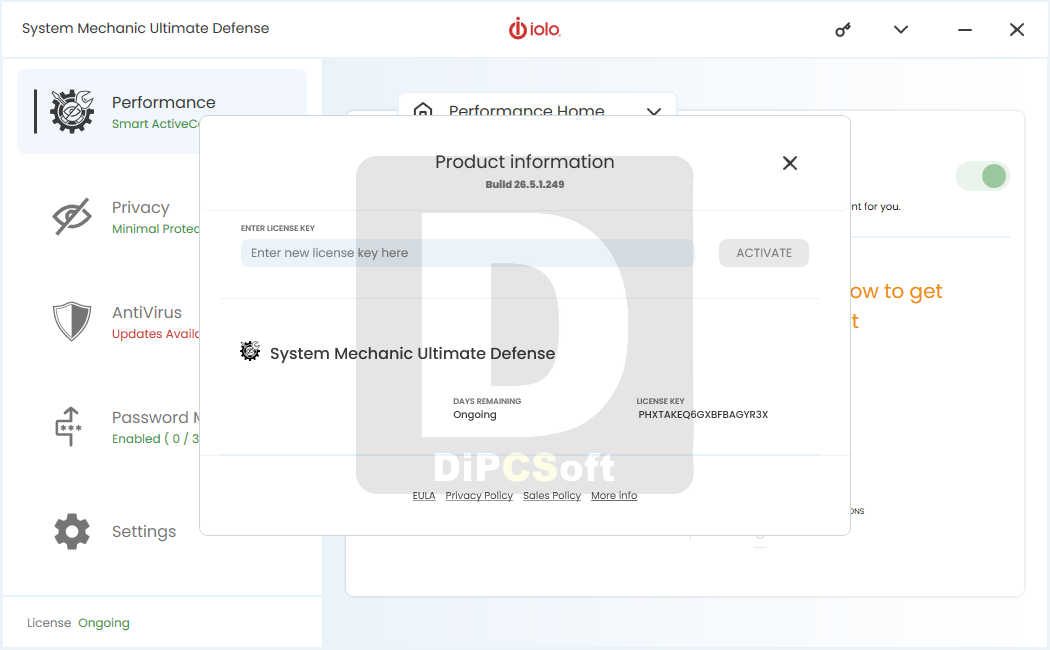Click the Settings gear icon
Image resolution: width=1050 pixels, height=650 pixels.
click(72, 532)
